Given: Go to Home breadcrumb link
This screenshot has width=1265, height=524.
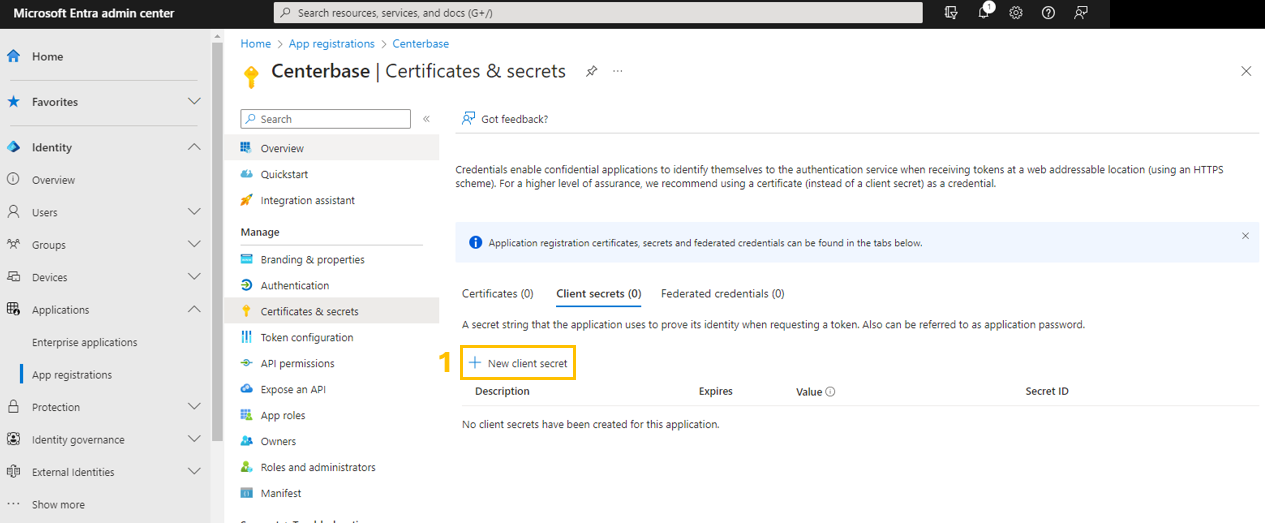Looking at the screenshot, I should coord(256,44).
